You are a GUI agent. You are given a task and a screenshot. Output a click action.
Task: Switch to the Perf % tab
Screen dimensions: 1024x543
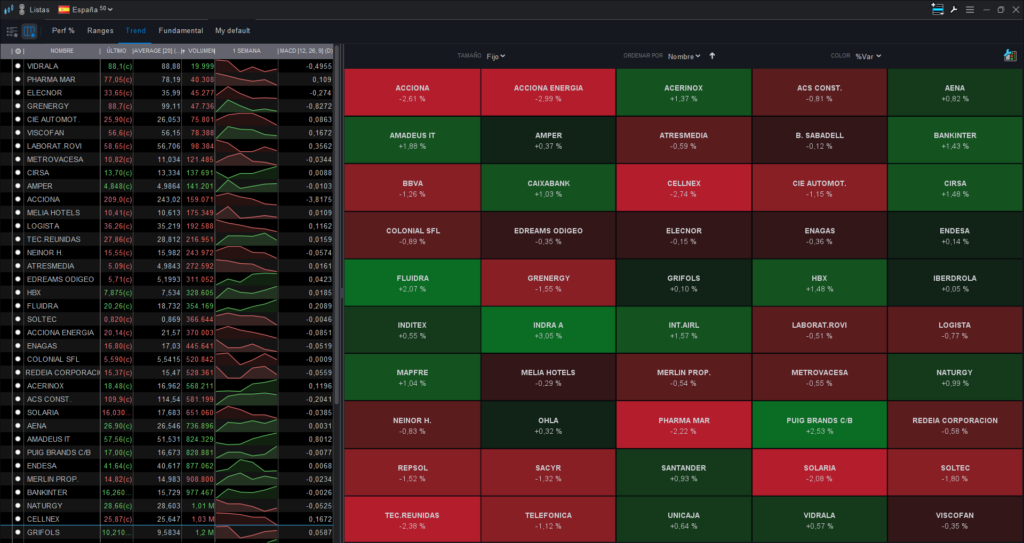[x=63, y=31]
